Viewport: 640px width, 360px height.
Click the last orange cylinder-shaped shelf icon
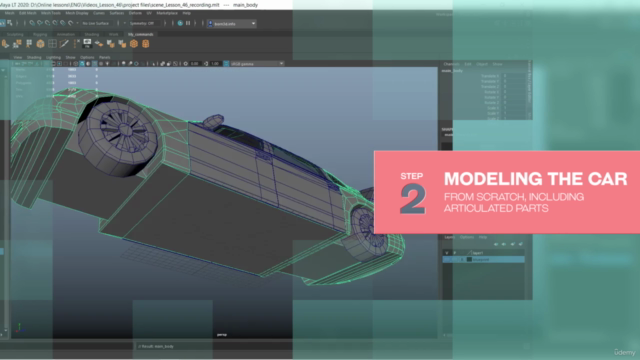(146, 44)
